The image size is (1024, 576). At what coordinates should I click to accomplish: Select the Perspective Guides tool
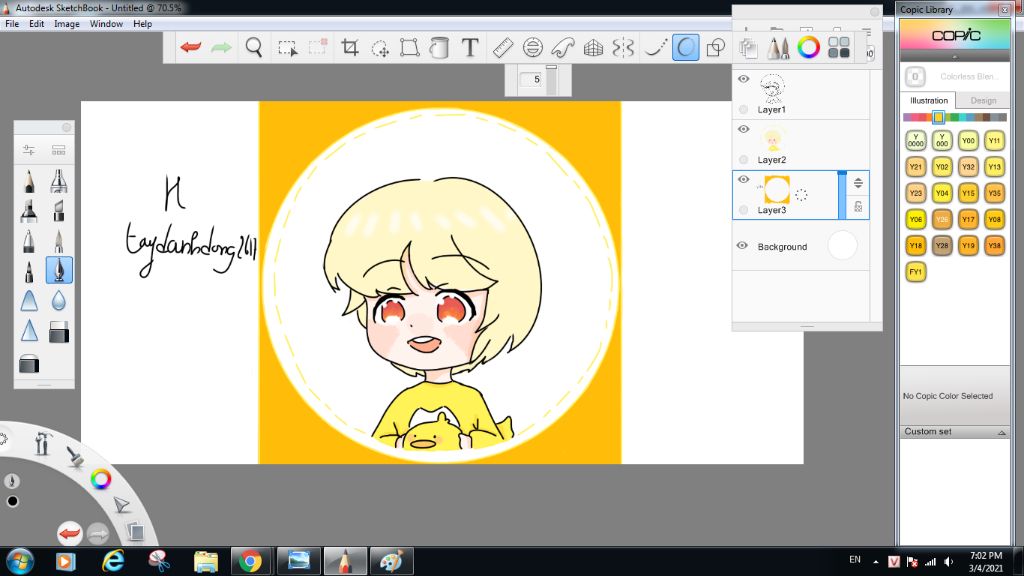pos(593,48)
